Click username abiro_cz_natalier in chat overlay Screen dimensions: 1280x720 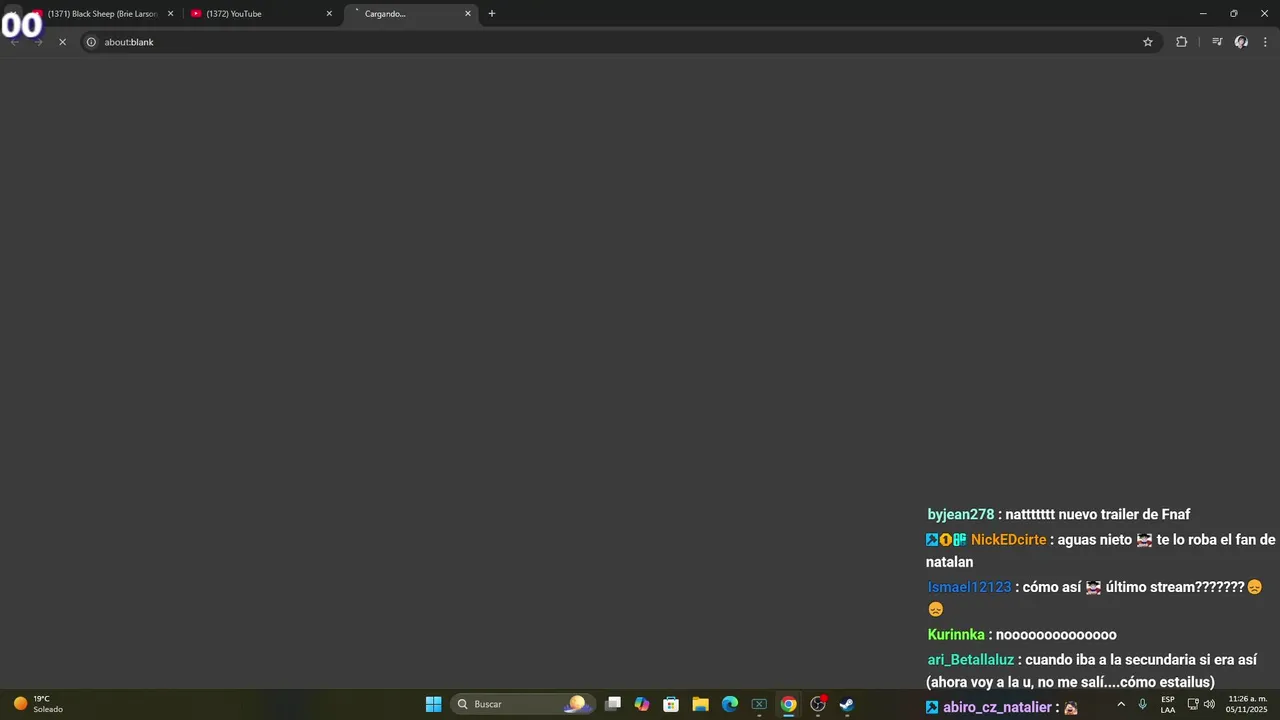tap(997, 707)
